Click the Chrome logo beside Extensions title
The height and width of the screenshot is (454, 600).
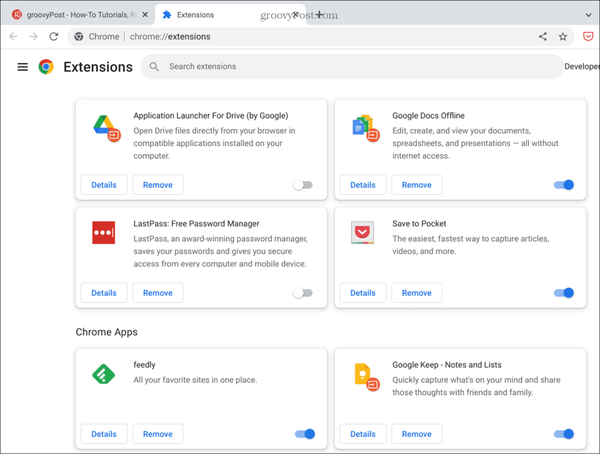[46, 67]
